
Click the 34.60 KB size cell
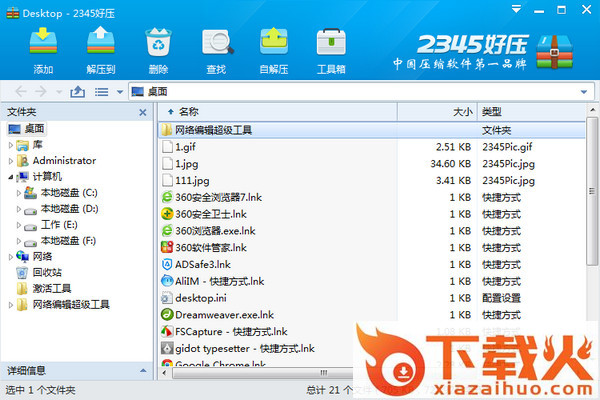tap(451, 164)
